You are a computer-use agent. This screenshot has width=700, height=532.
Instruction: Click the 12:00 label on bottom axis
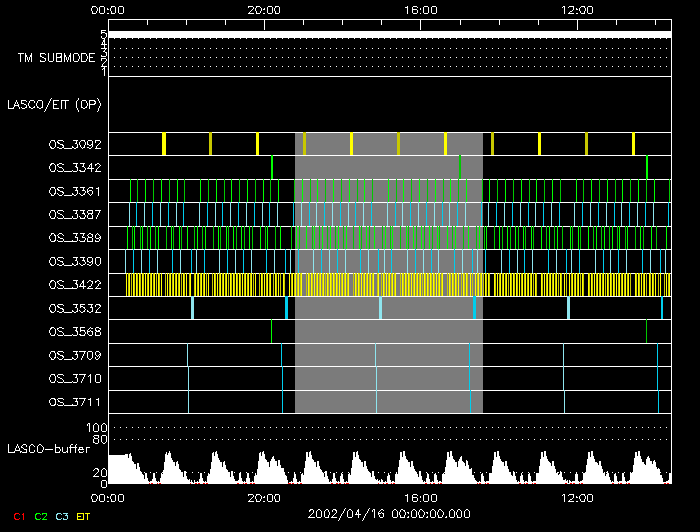point(577,497)
